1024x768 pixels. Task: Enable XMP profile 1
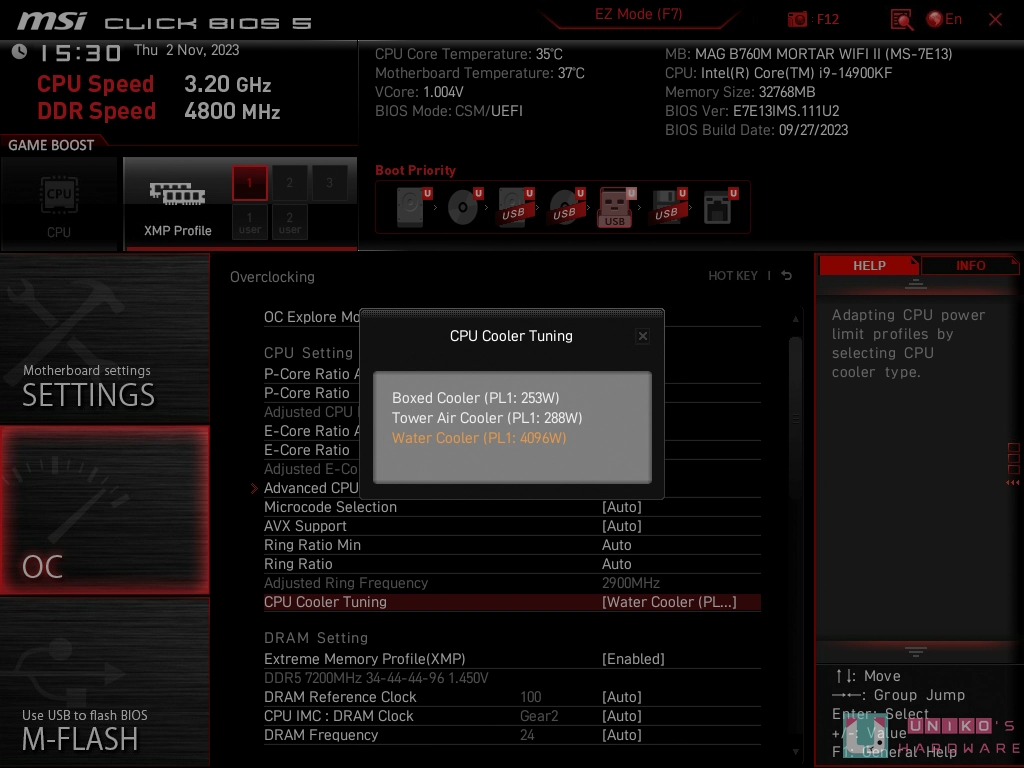[x=249, y=183]
